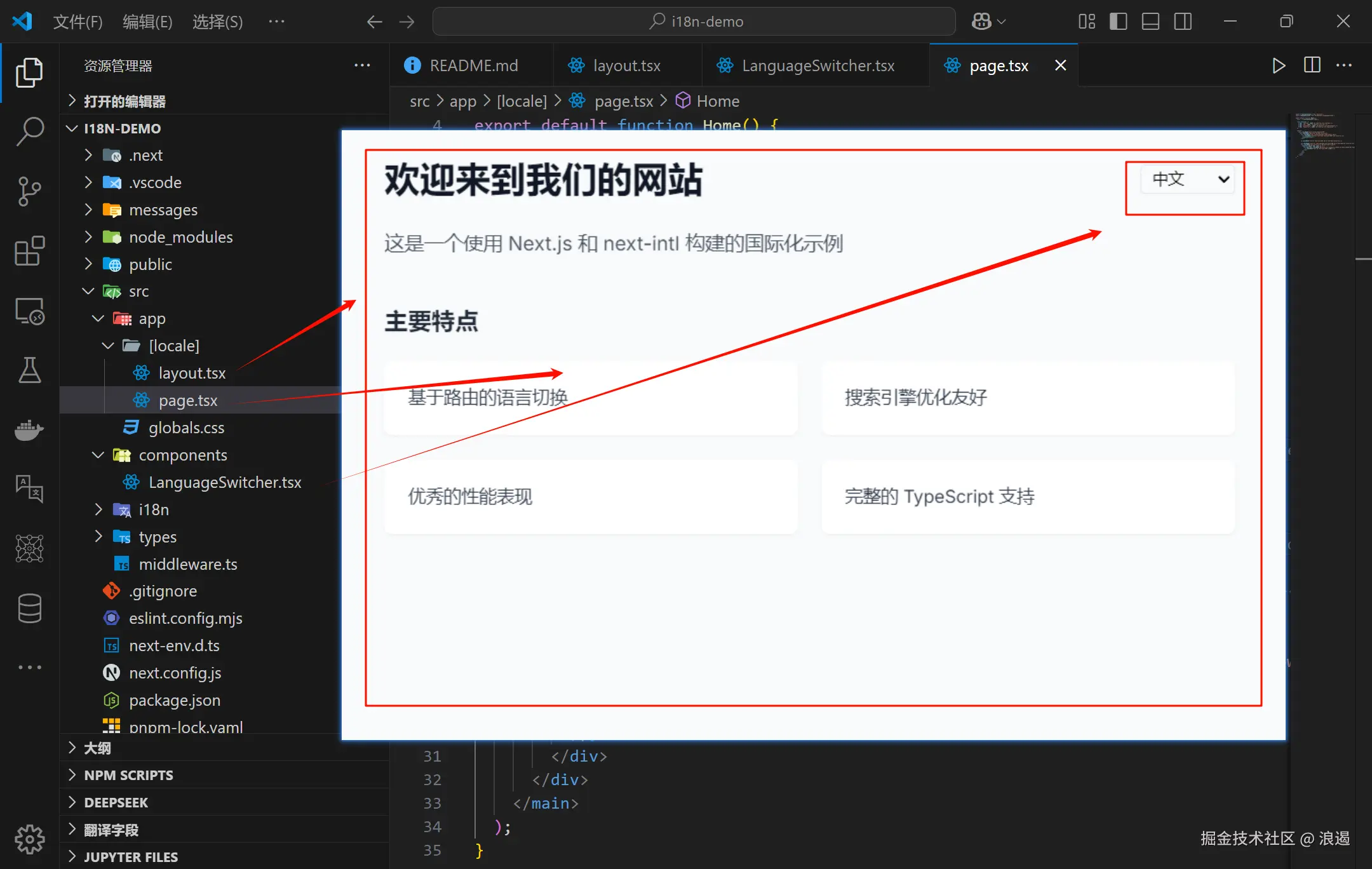This screenshot has width=1372, height=869.
Task: Open the Extensions view
Action: pyautogui.click(x=29, y=251)
